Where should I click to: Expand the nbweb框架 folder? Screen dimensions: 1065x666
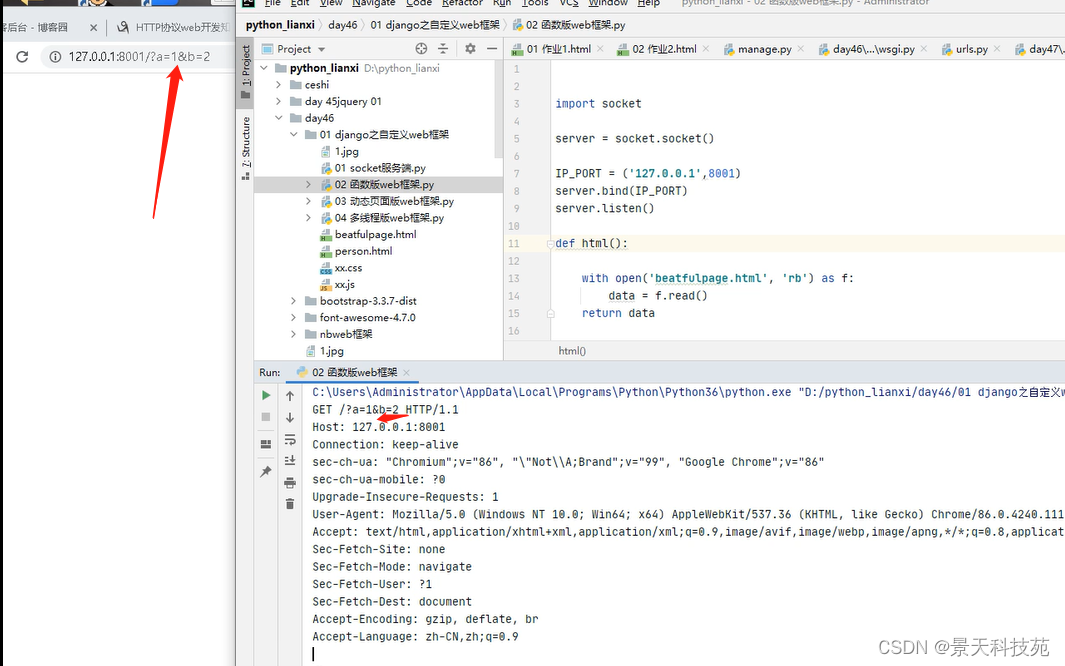point(293,335)
